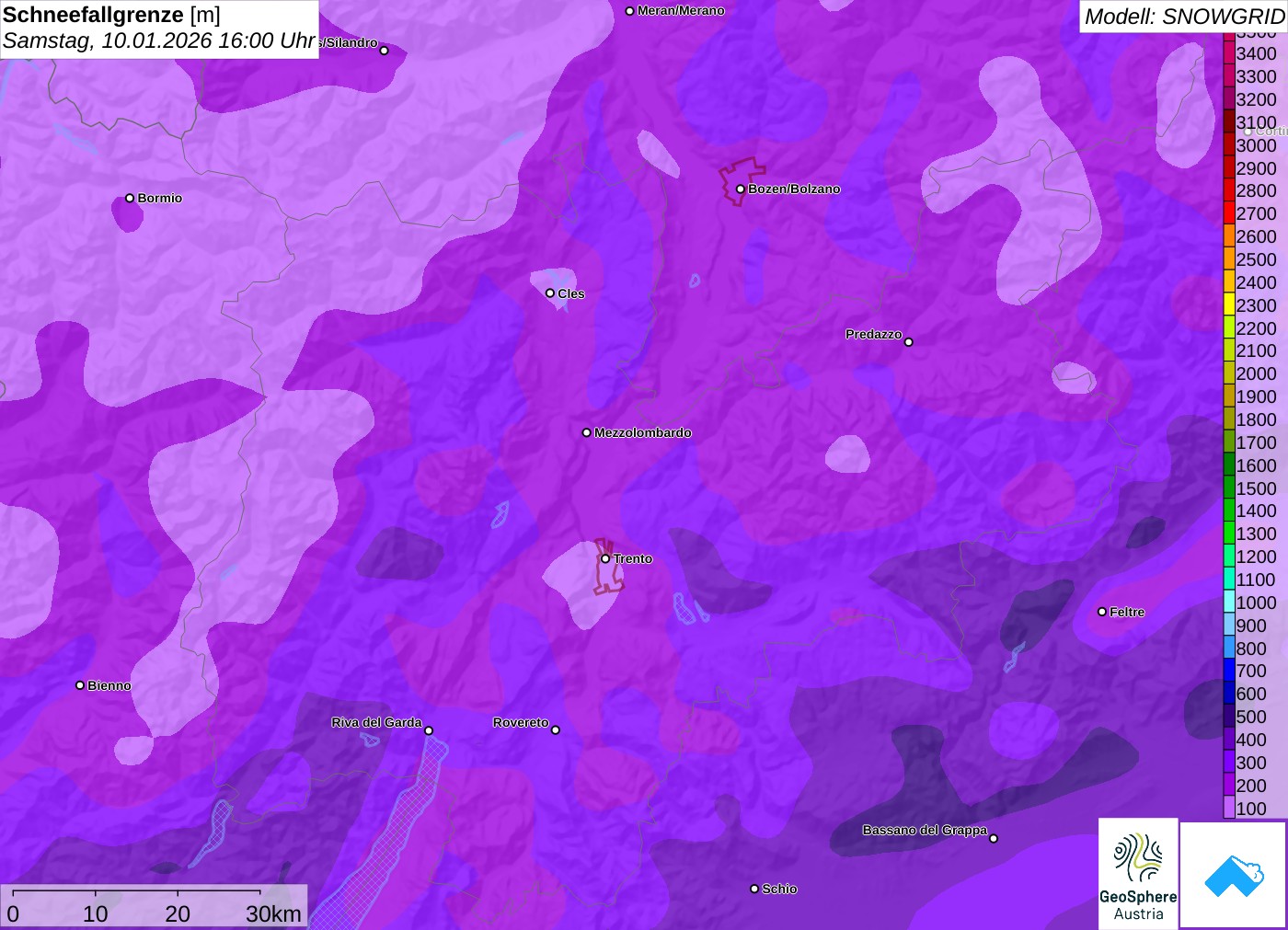Pick the 1000 m legend color swatch
Image resolution: width=1288 pixels, height=930 pixels.
1229,602
